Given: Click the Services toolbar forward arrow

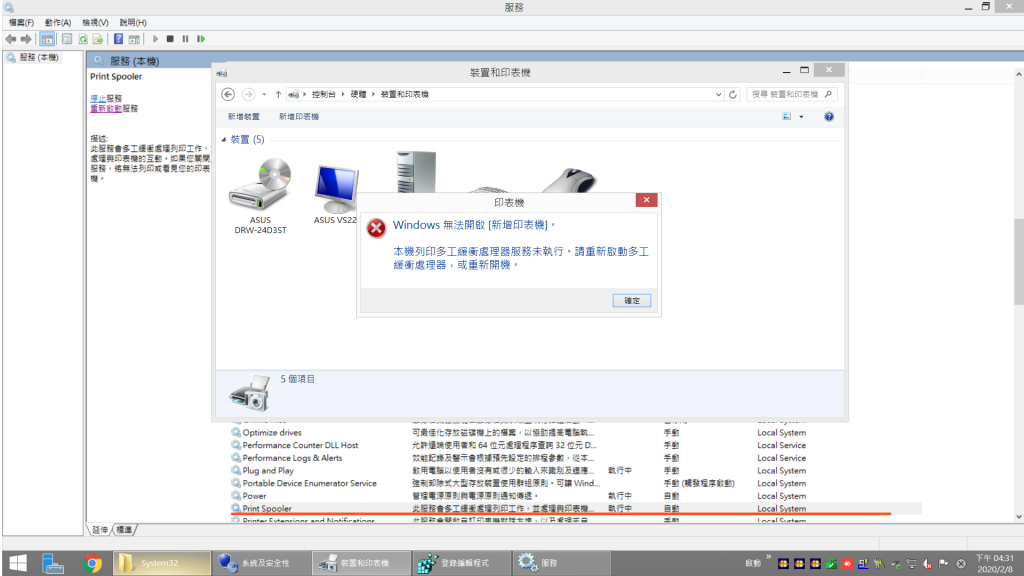Looking at the screenshot, I should tap(26, 39).
